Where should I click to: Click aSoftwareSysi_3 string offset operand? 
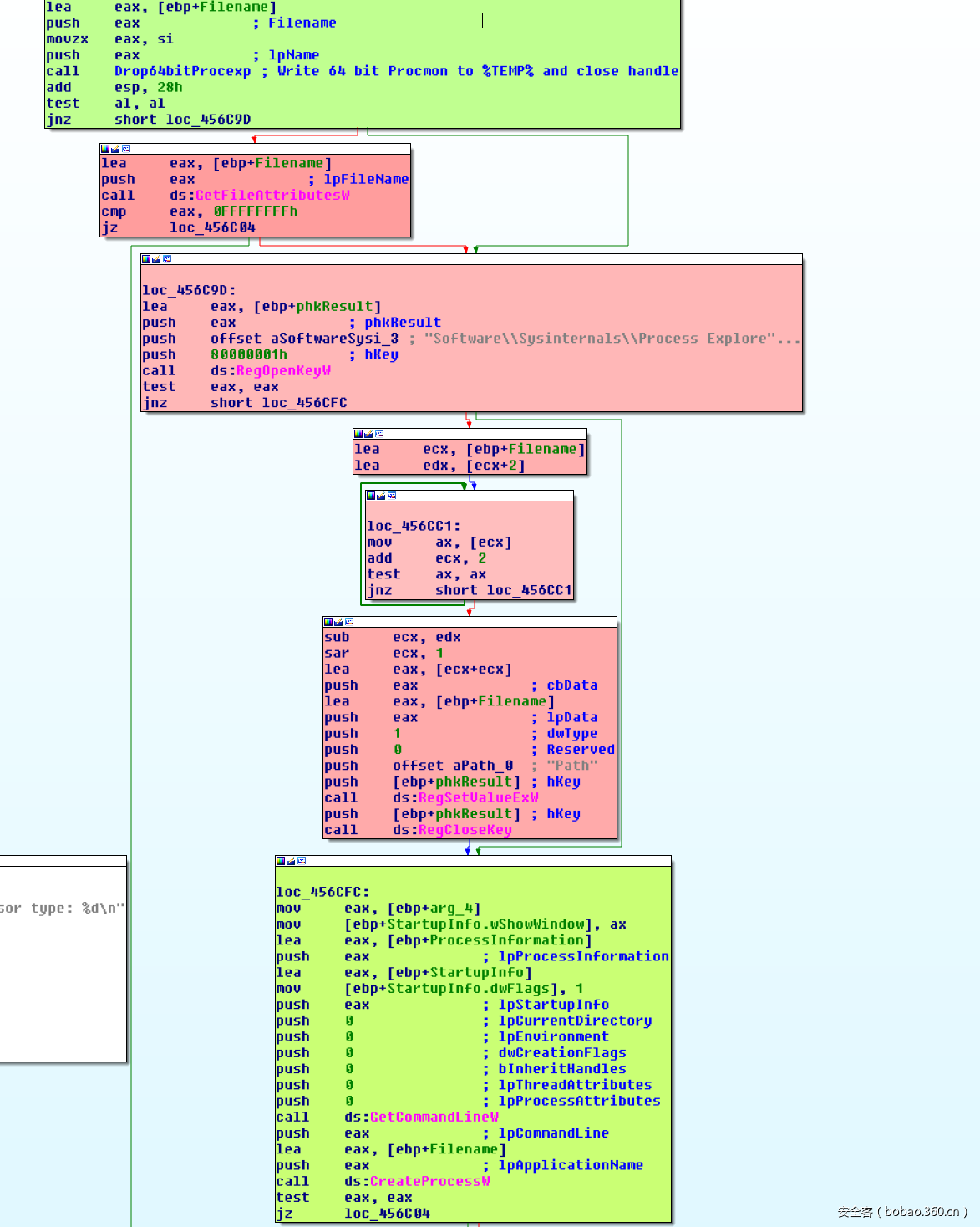[x=334, y=339]
